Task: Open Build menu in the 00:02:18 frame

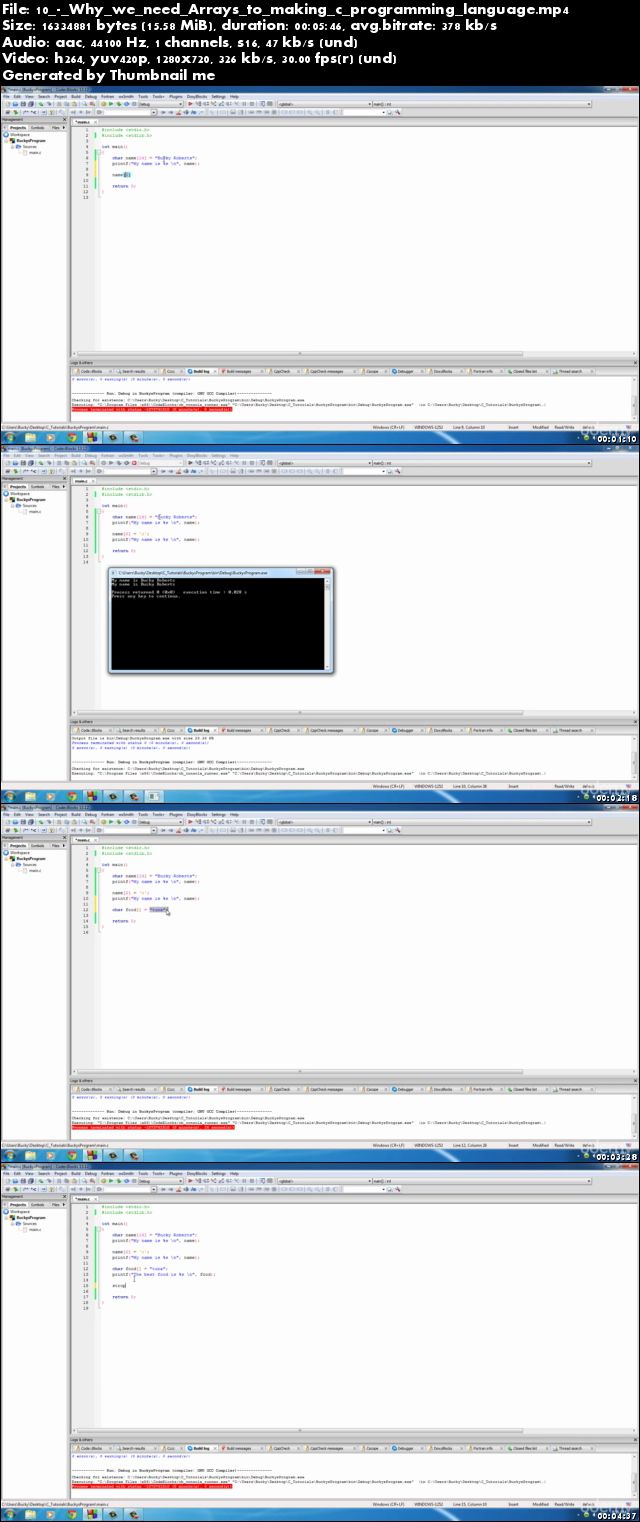Action: (x=76, y=455)
